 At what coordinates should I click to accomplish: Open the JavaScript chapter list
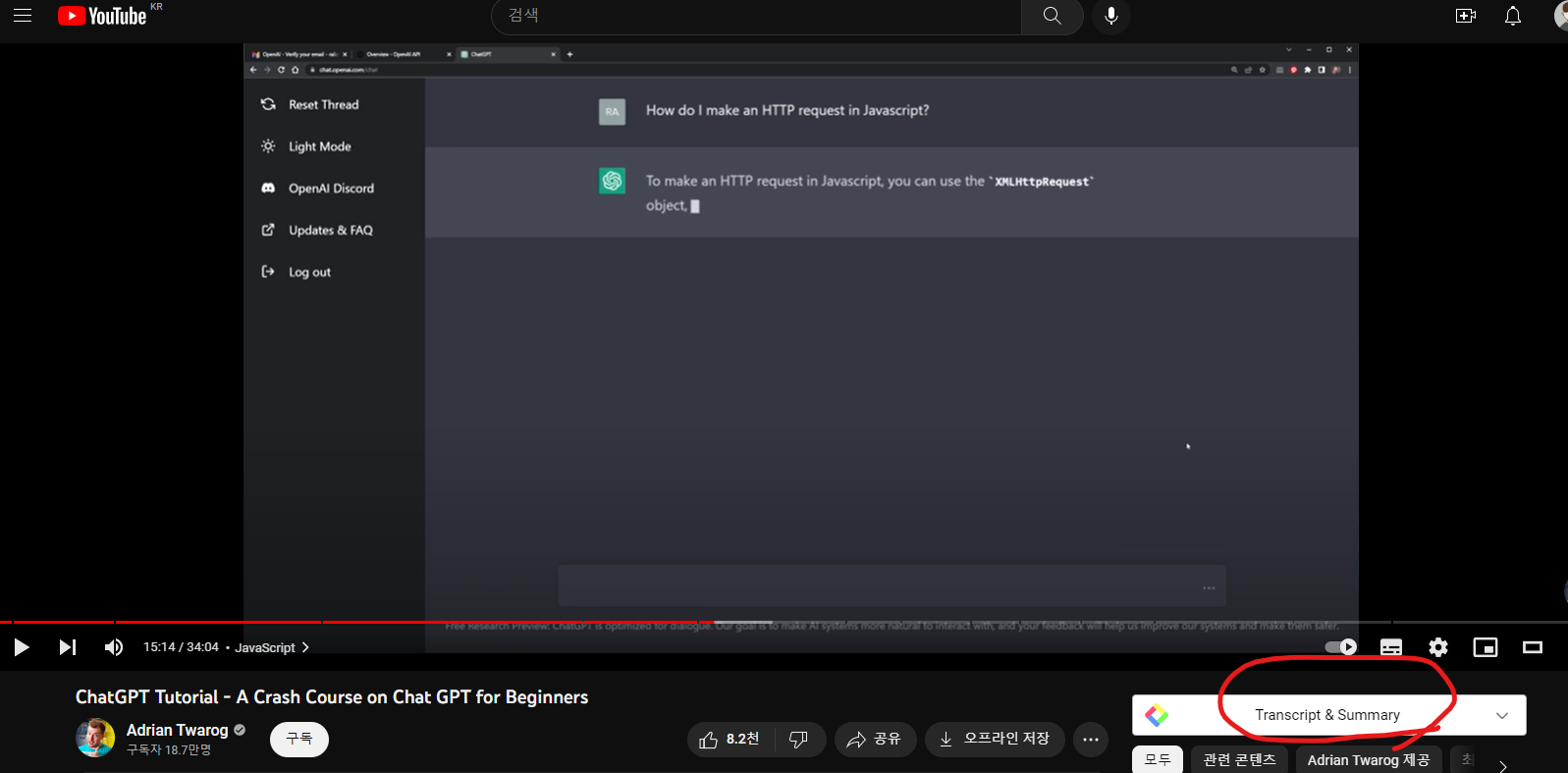(272, 647)
